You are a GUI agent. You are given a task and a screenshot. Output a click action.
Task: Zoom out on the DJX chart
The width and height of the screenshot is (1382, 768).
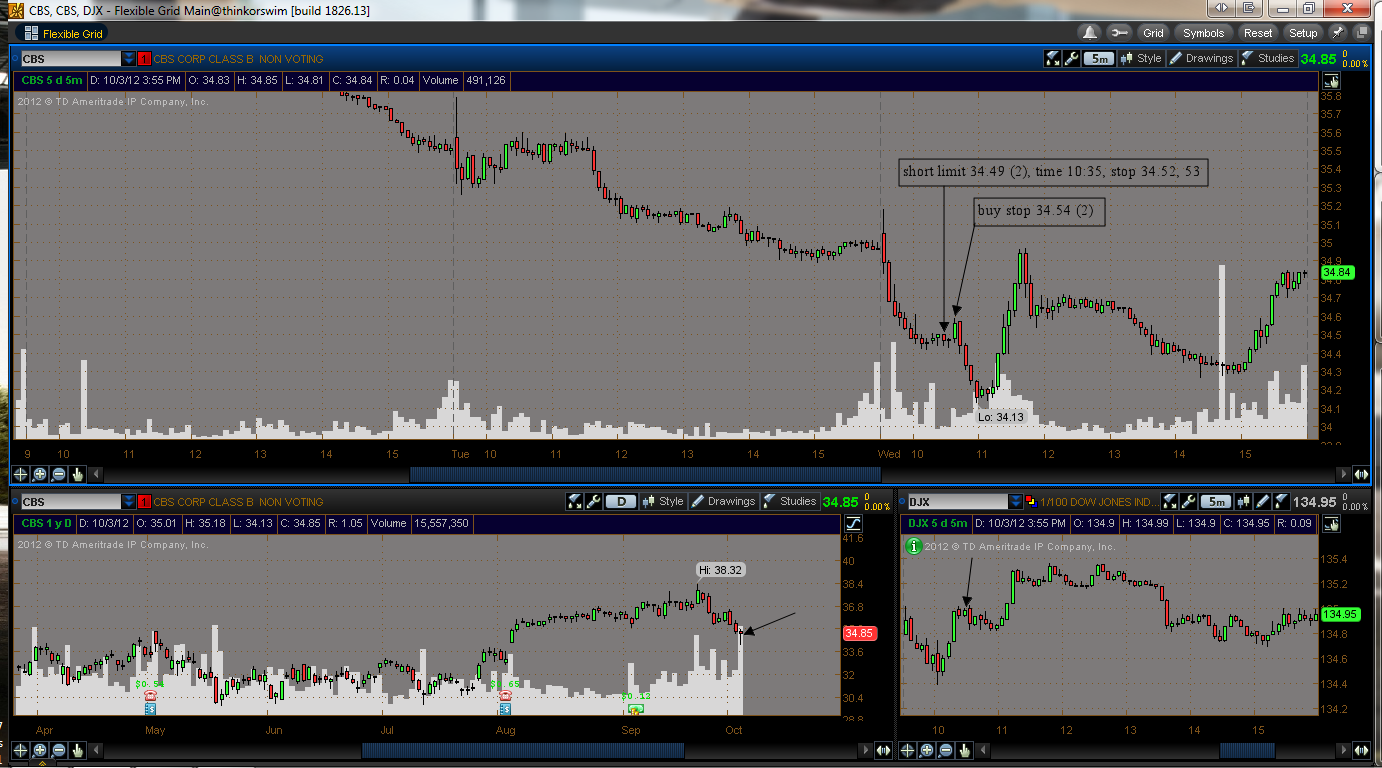tap(945, 750)
